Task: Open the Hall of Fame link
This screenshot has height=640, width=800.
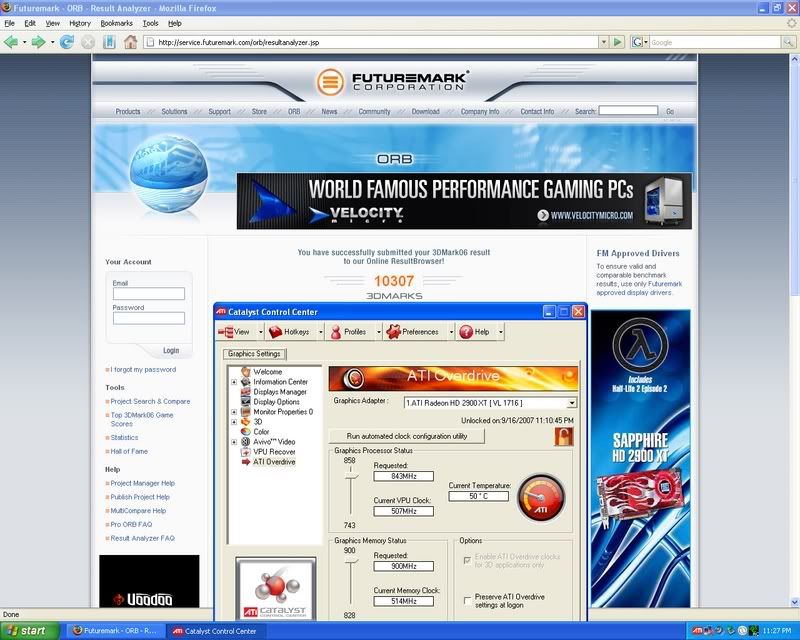Action: point(129,451)
